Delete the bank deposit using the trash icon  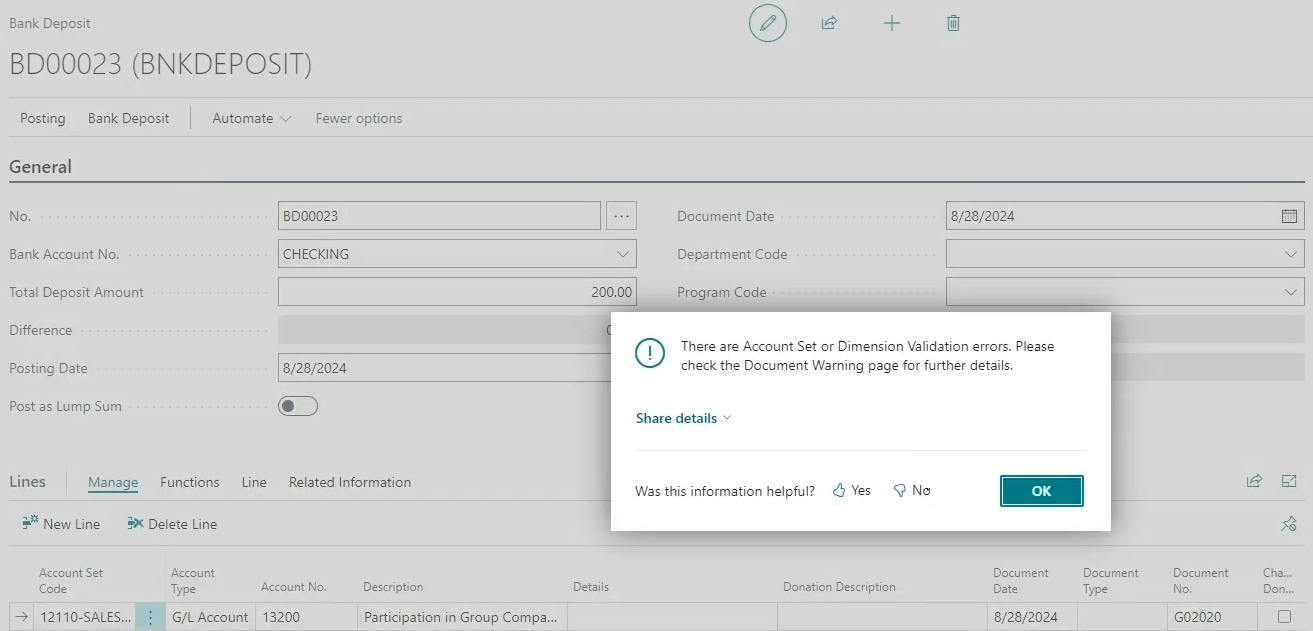tap(952, 22)
